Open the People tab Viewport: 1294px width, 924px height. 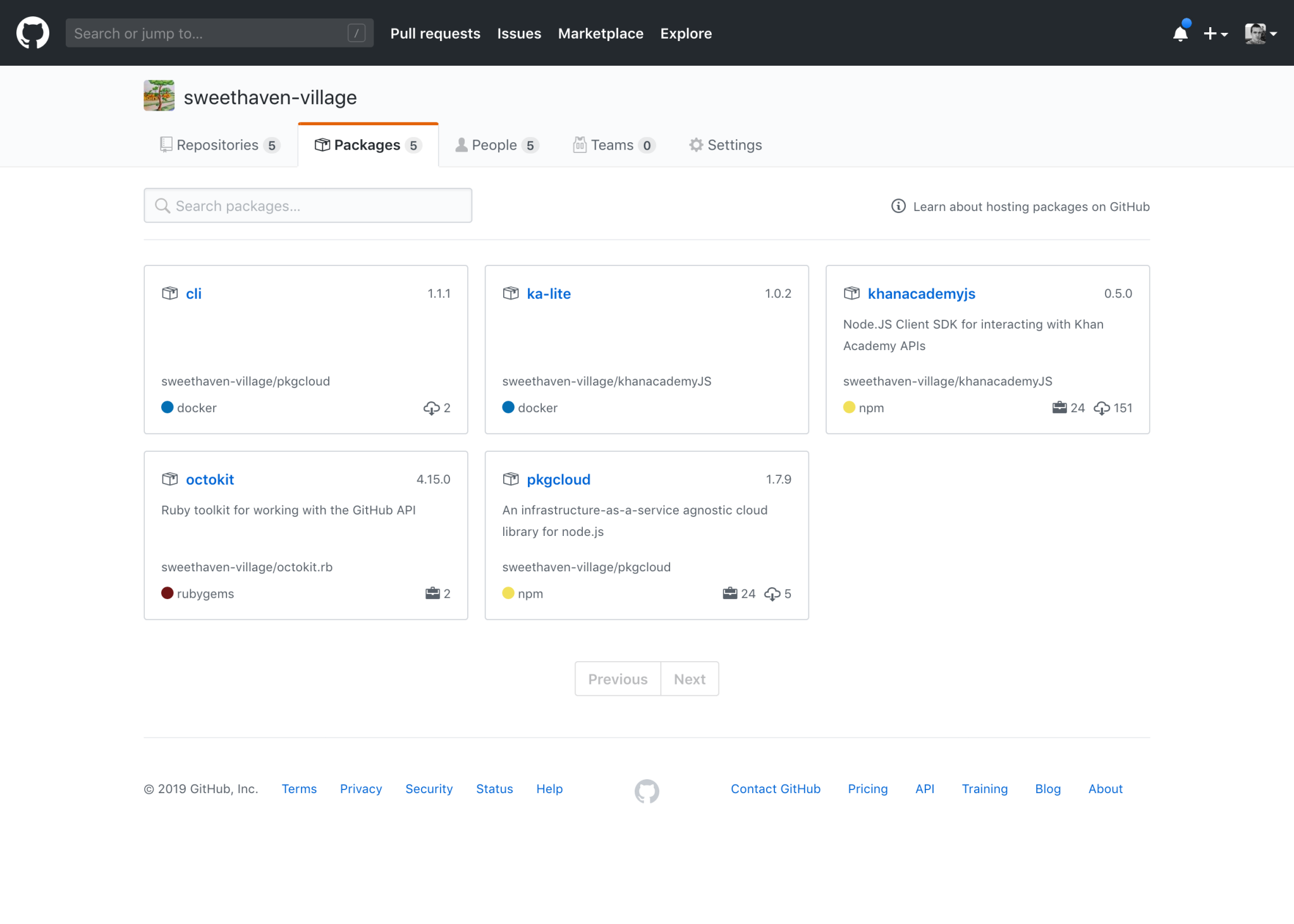pos(496,145)
